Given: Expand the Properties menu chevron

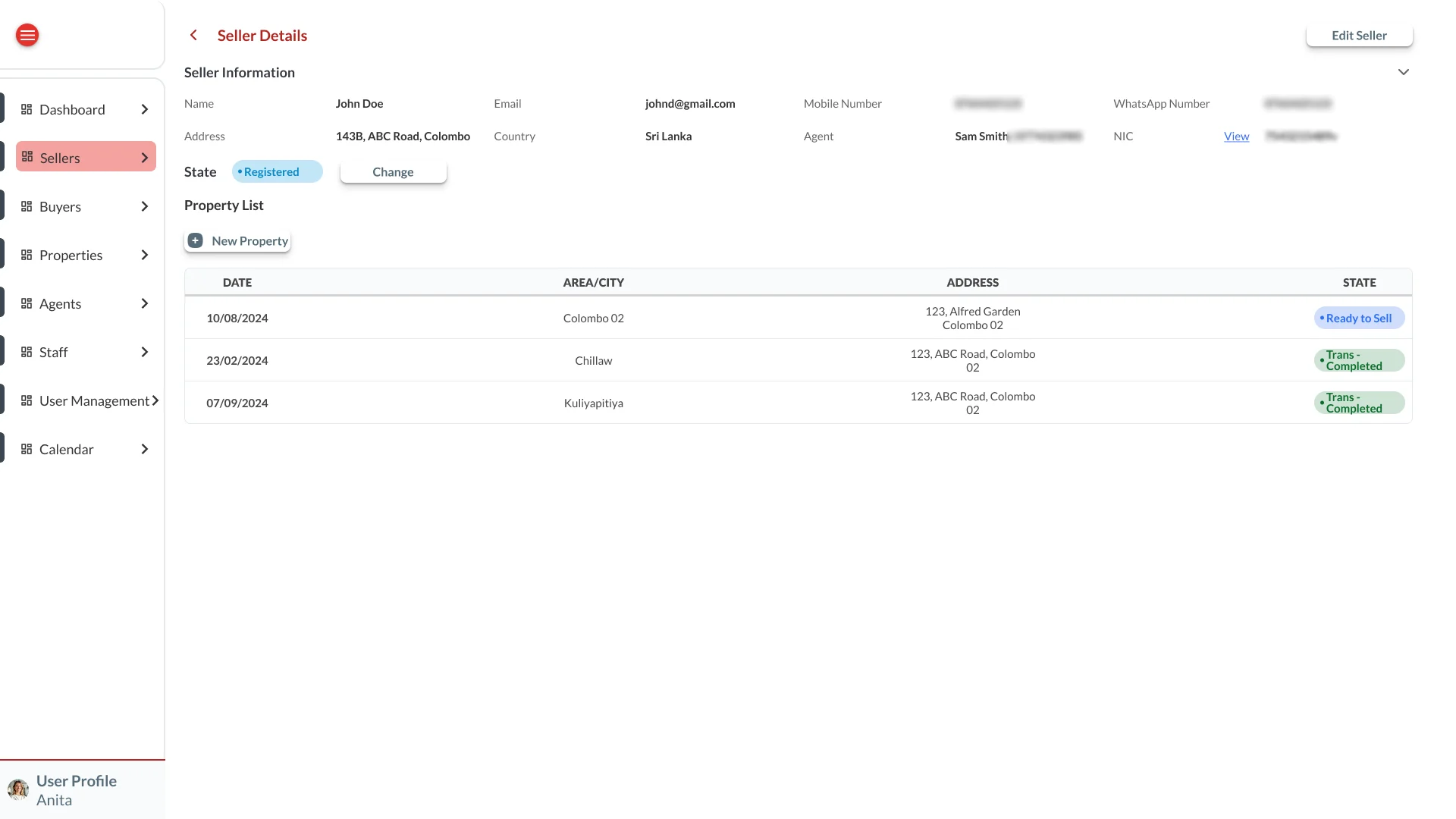Looking at the screenshot, I should (144, 255).
